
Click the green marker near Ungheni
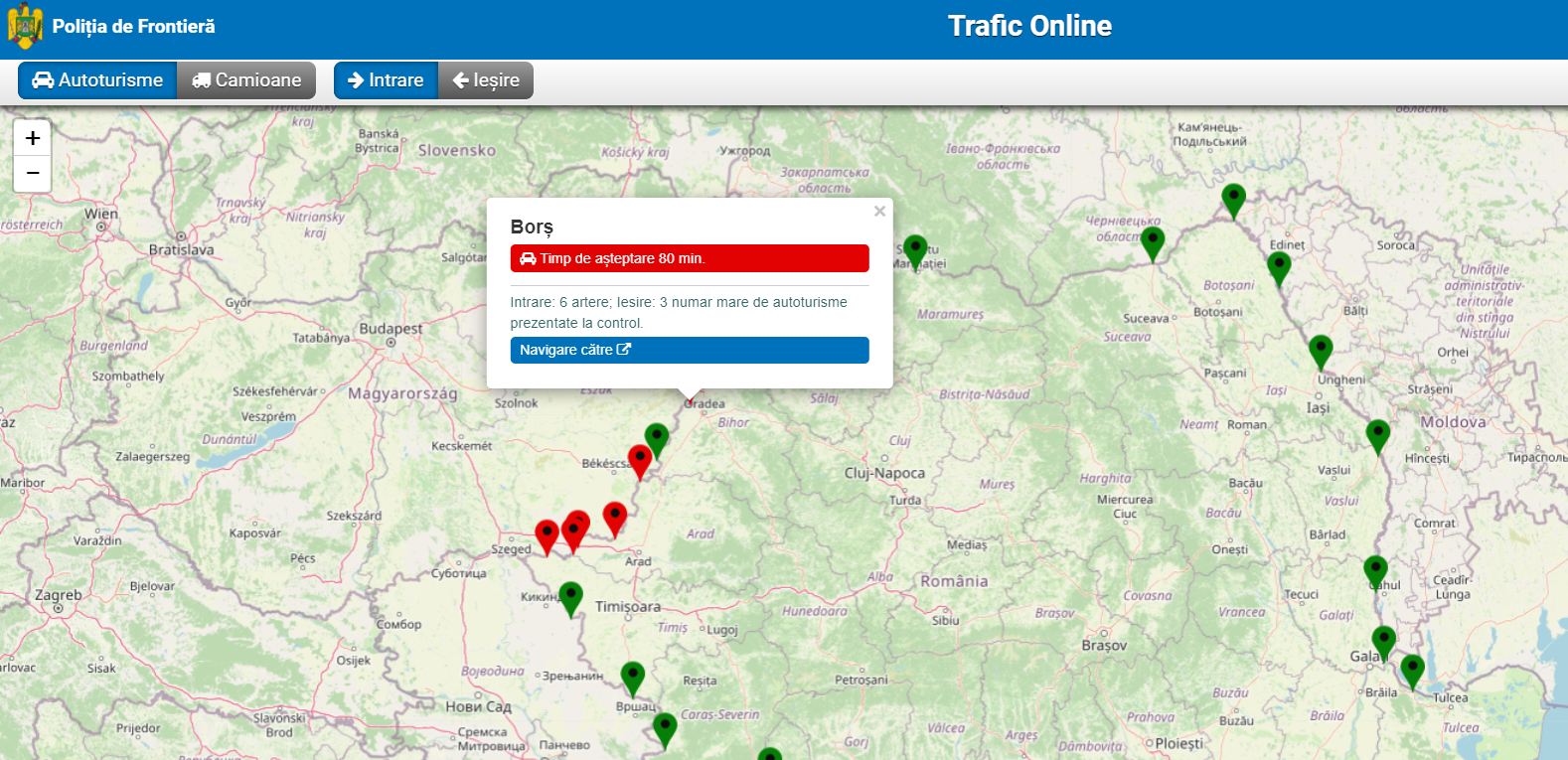[1321, 350]
